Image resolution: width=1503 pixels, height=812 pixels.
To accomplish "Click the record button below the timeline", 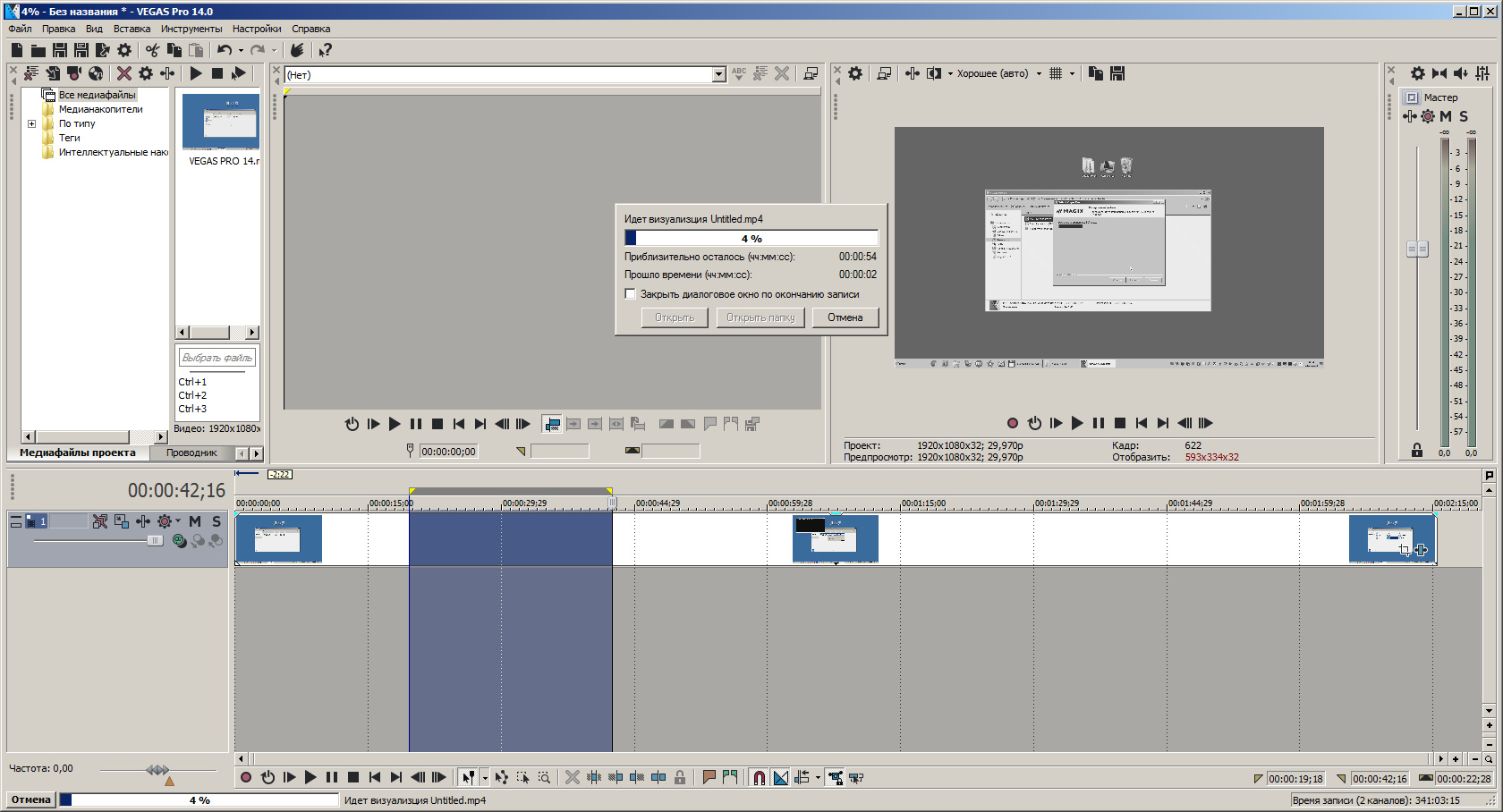I will [246, 778].
